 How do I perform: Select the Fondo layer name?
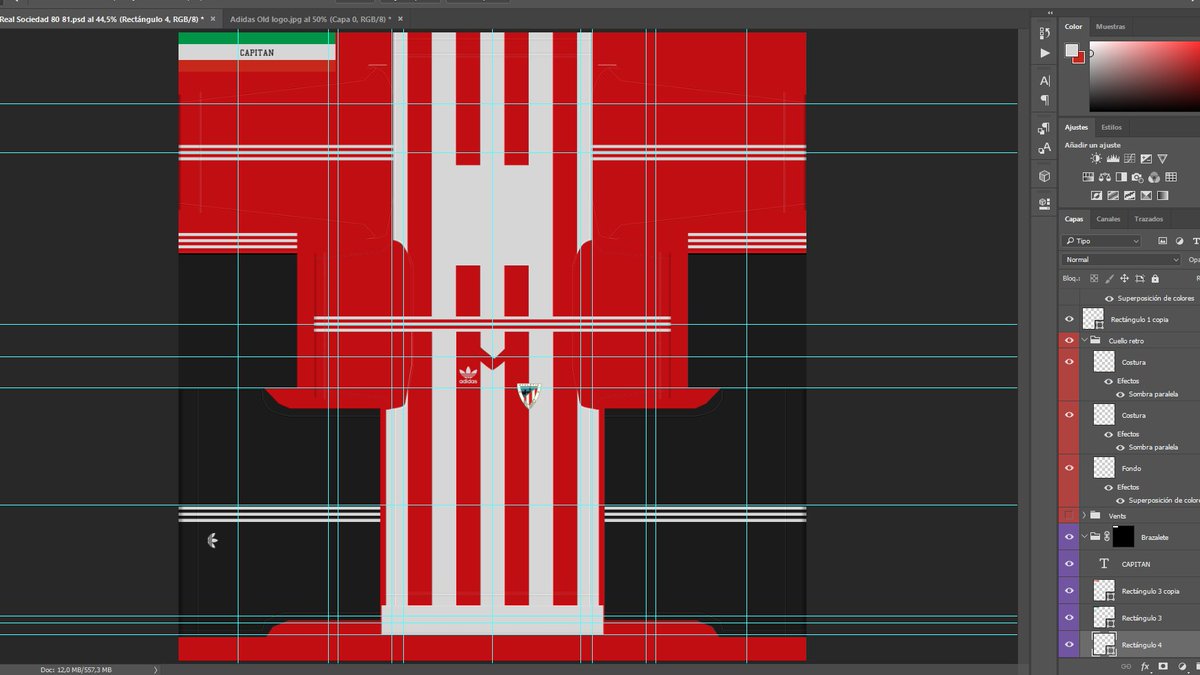pos(1131,468)
